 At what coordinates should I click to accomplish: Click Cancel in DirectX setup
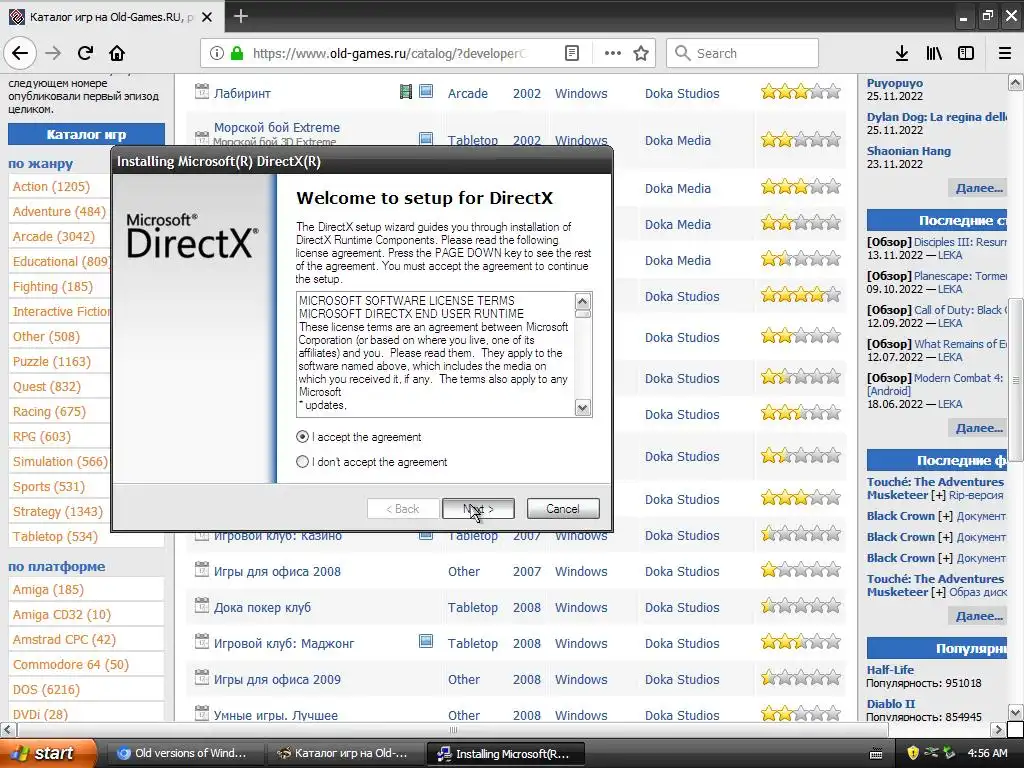(x=562, y=509)
